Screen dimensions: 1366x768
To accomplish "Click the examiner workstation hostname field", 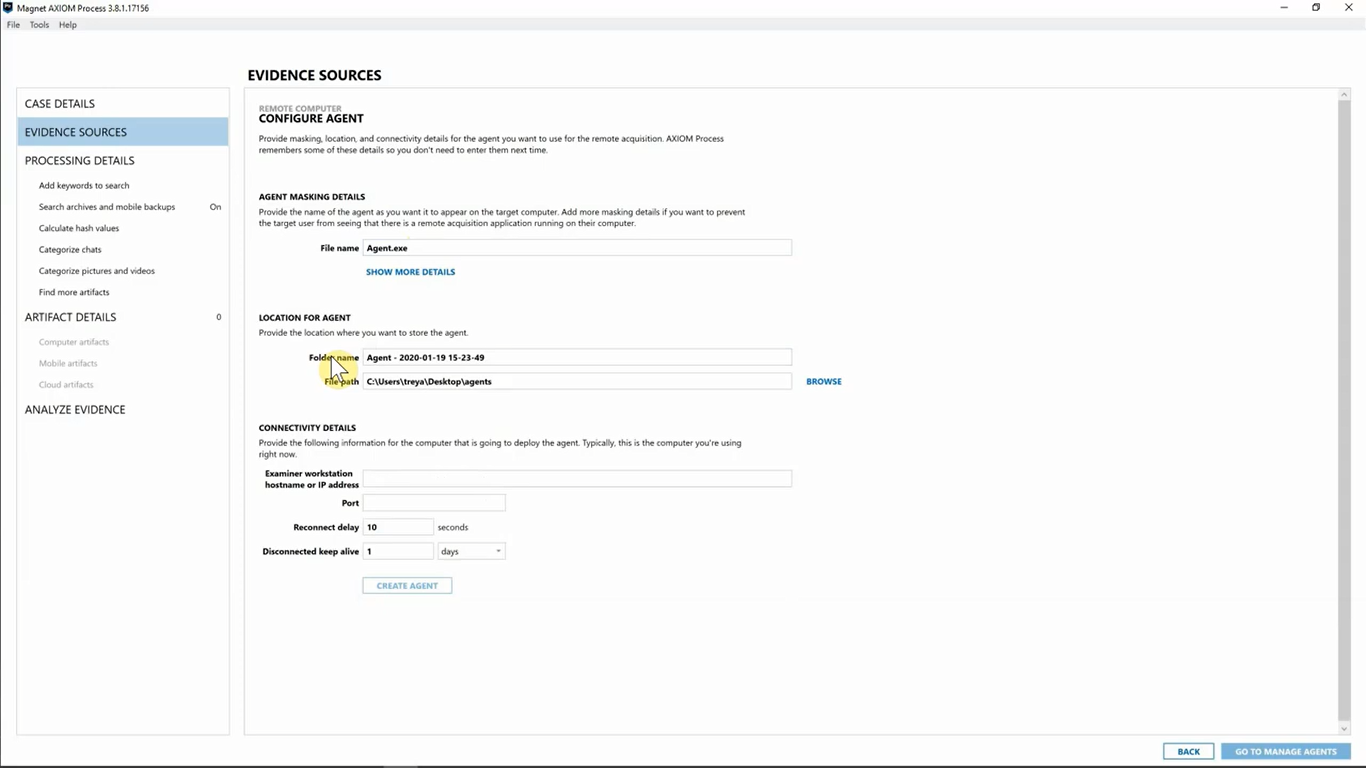I will (x=577, y=478).
